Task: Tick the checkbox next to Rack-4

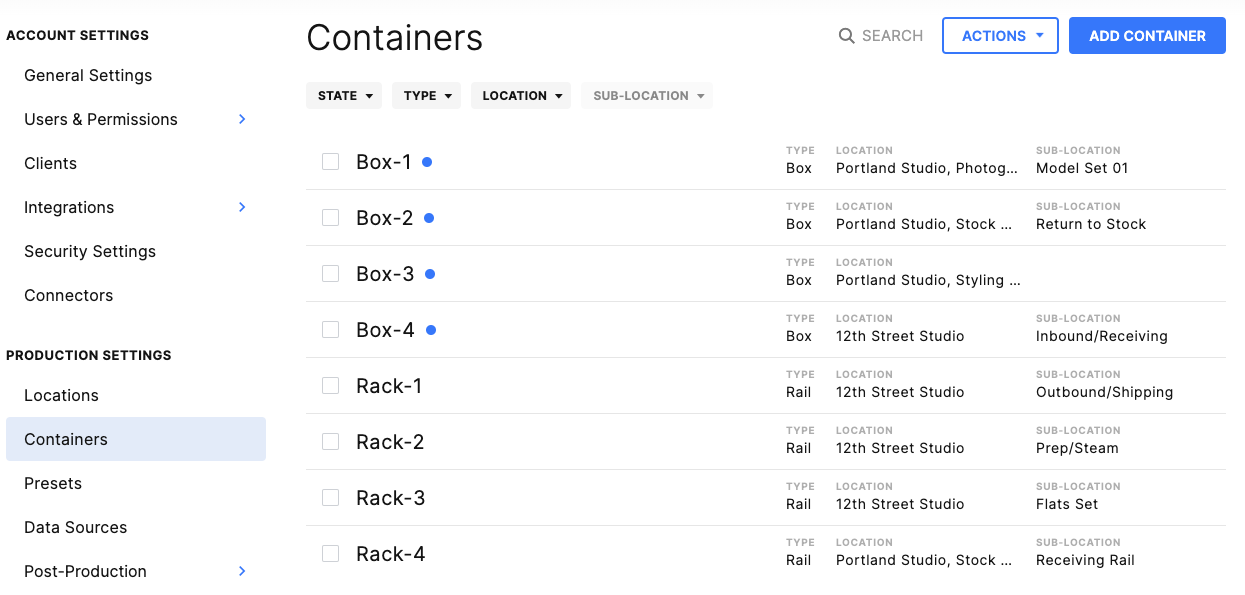Action: point(330,553)
